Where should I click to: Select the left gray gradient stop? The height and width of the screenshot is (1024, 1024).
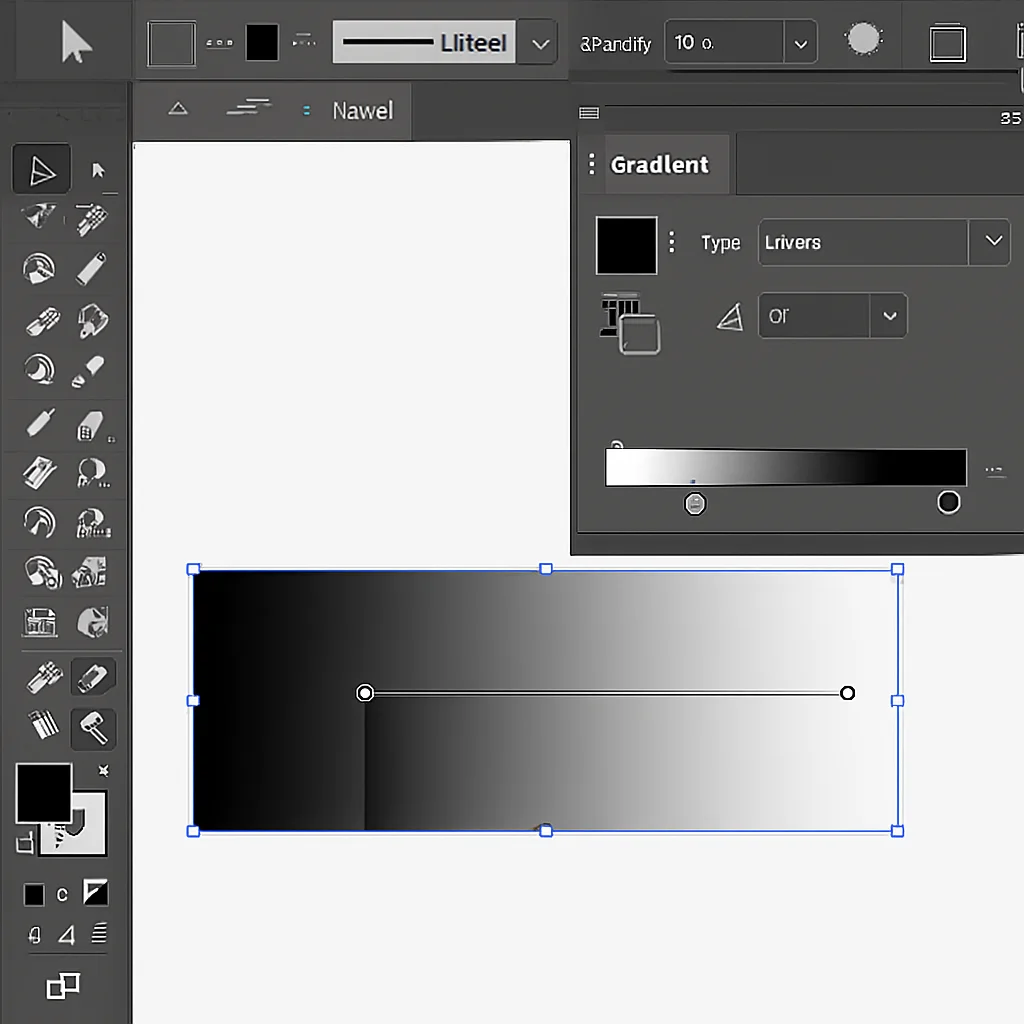tap(695, 504)
